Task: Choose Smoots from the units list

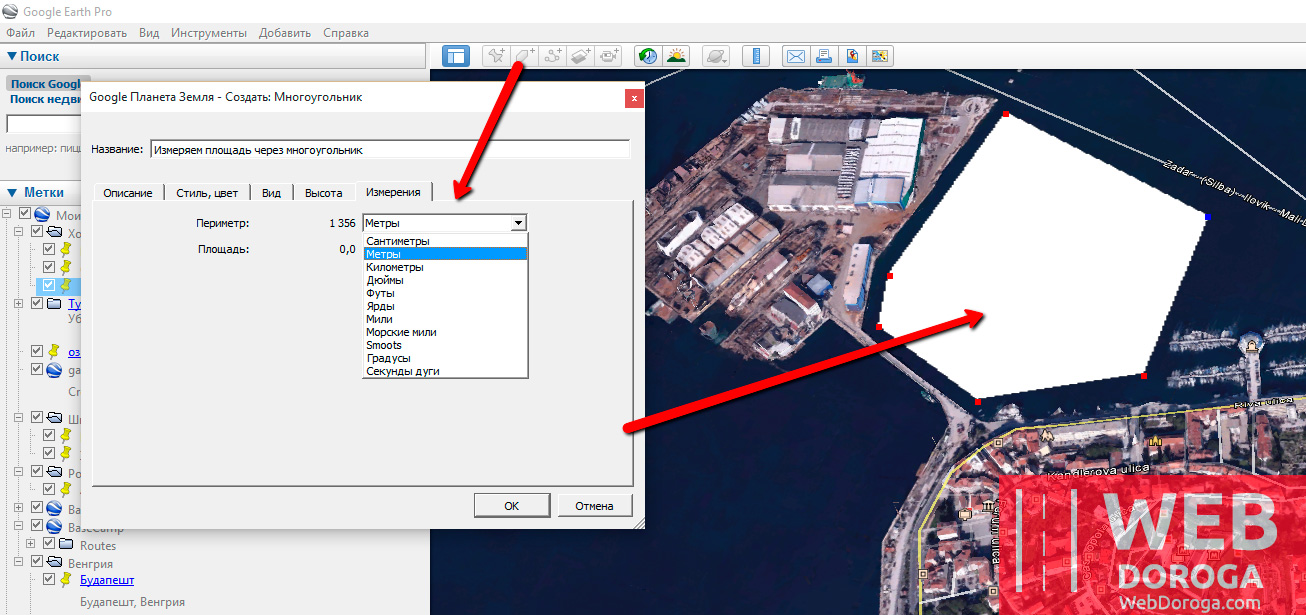Action: 445,345
